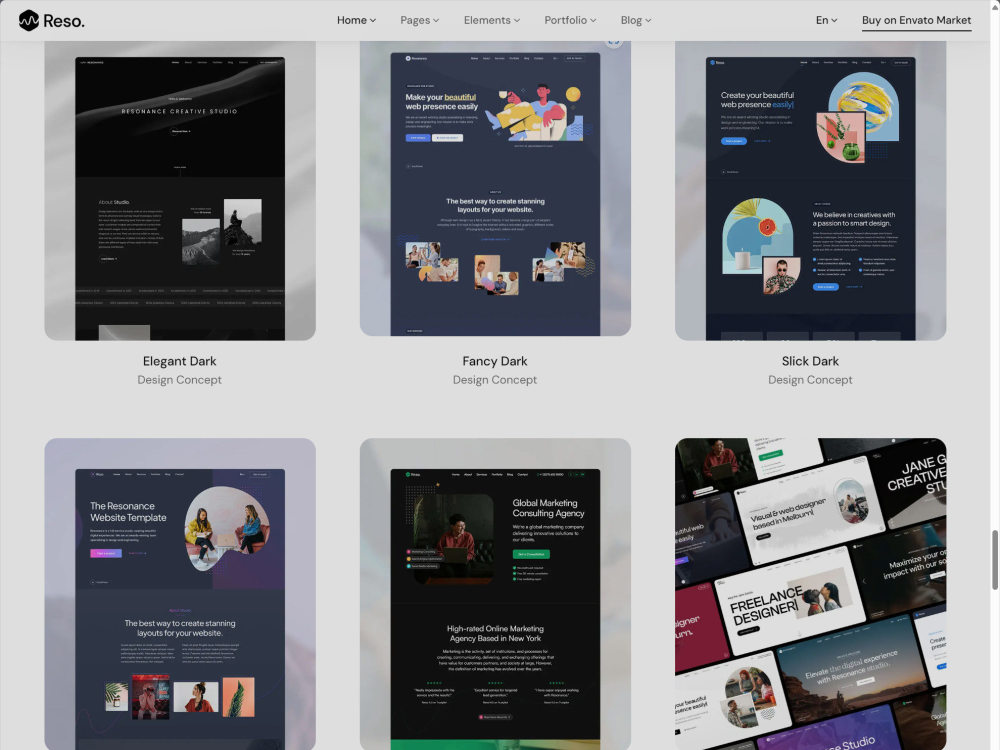This screenshot has height=750, width=1000.
Task: Click the Elegant Dark title link
Action: pyautogui.click(x=180, y=361)
